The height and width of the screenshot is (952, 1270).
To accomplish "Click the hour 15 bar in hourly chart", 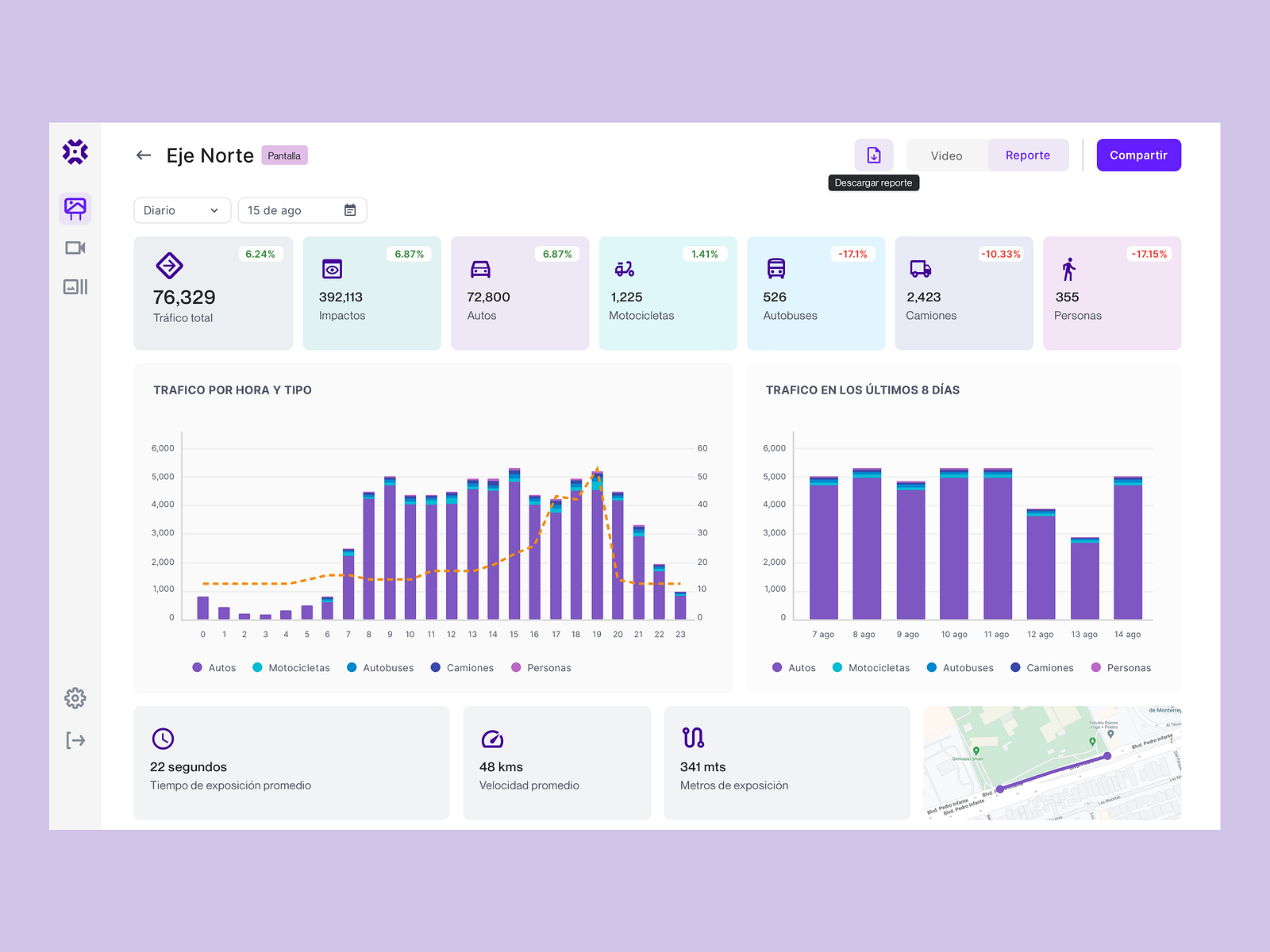I will 514,543.
